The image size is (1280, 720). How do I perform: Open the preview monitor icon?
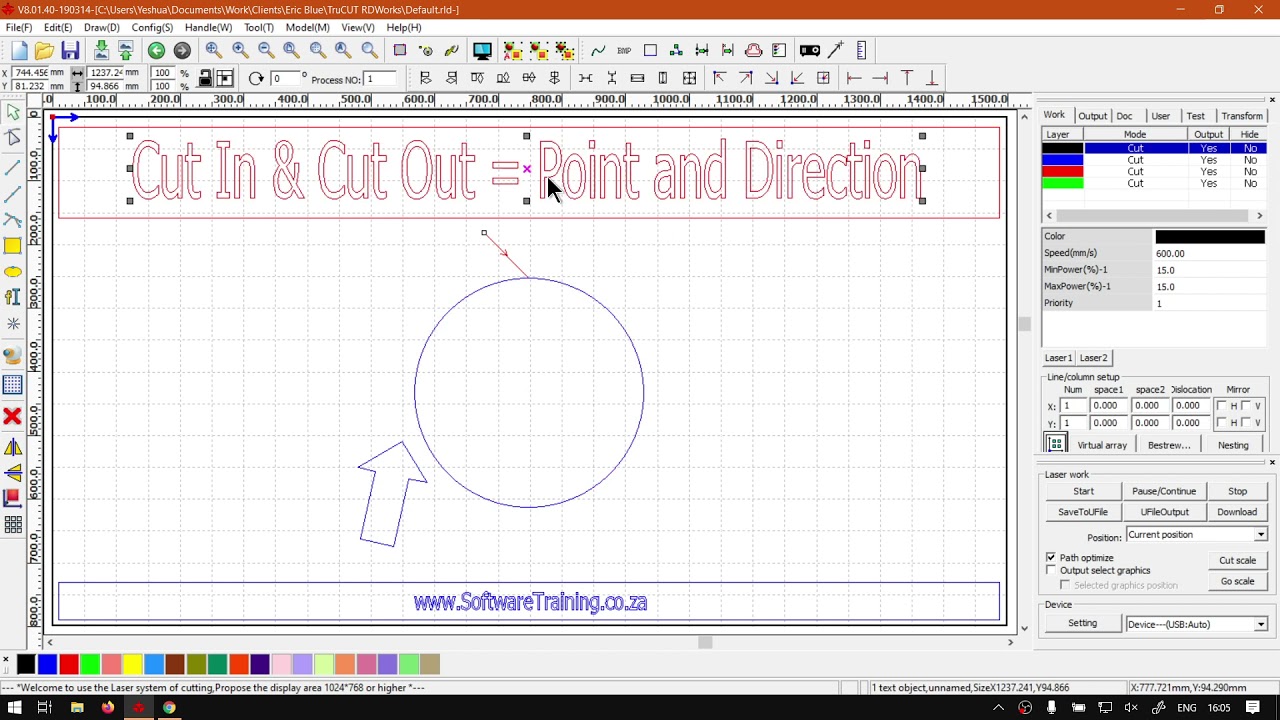coord(482,50)
